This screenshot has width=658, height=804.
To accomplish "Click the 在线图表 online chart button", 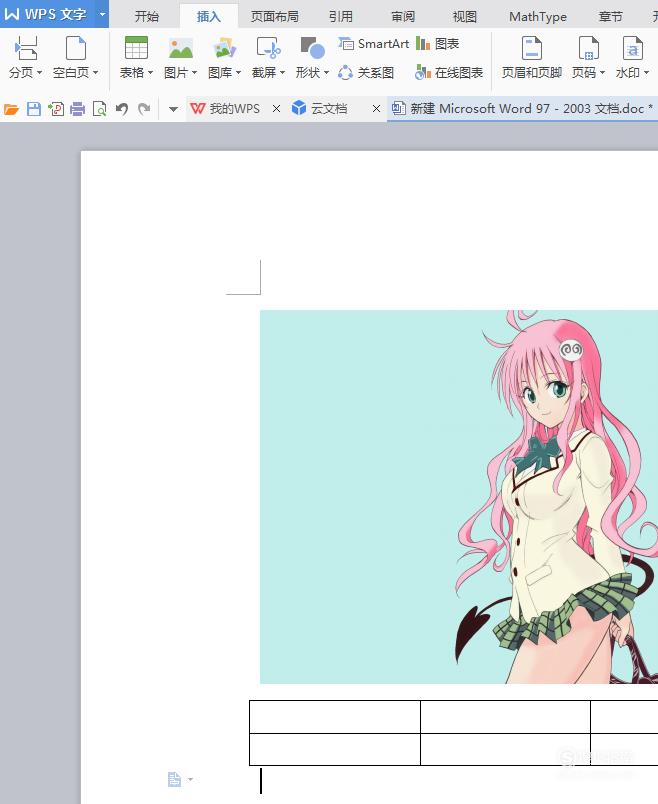I will click(449, 73).
